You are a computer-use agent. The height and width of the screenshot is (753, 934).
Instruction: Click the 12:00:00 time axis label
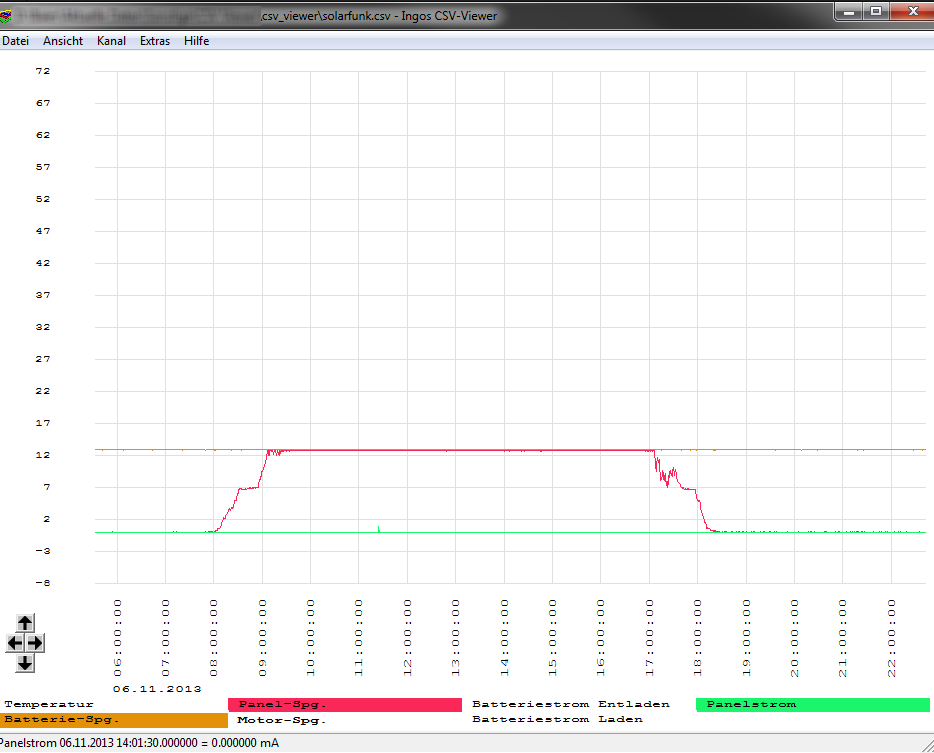click(408, 638)
